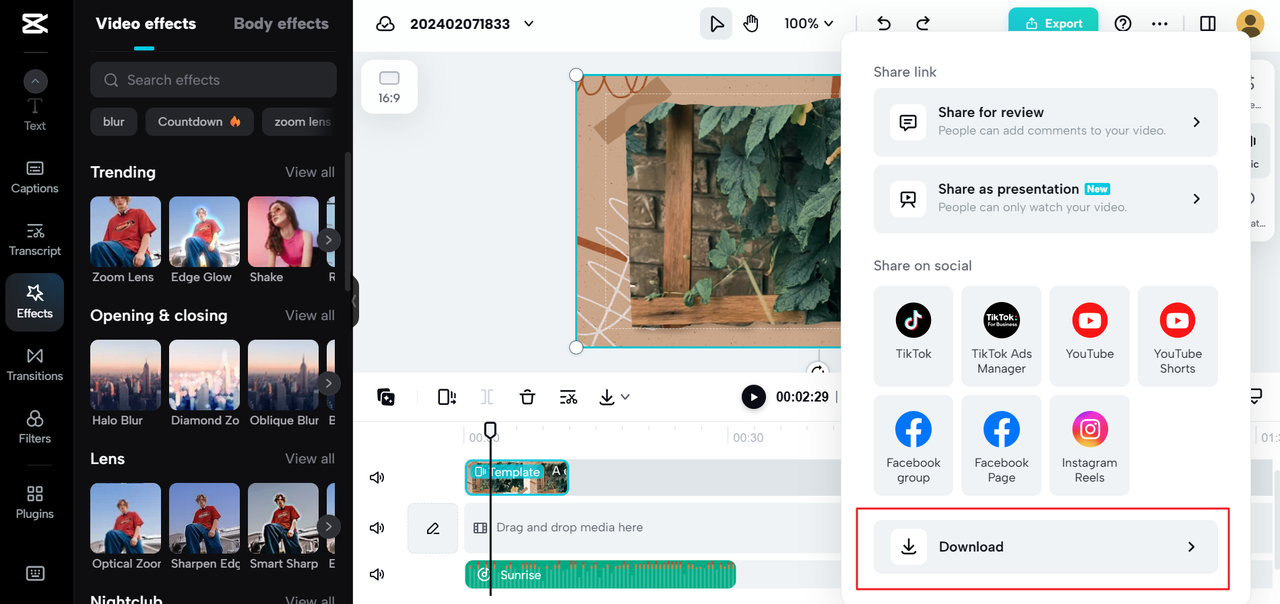View all Opening & closing effects
This screenshot has width=1280, height=604.
click(x=310, y=315)
